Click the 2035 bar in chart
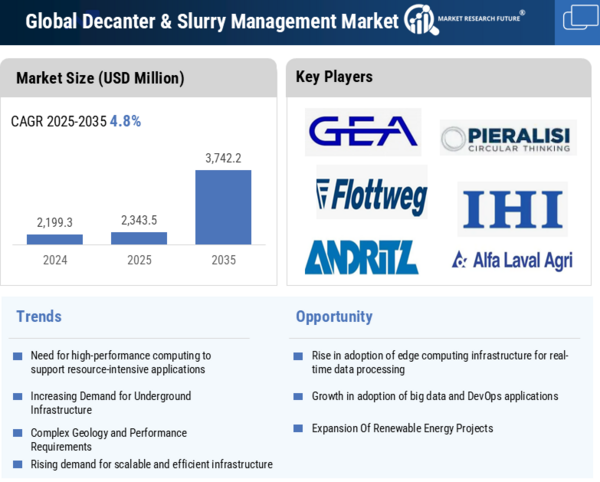600x482 pixels. pyautogui.click(x=223, y=207)
